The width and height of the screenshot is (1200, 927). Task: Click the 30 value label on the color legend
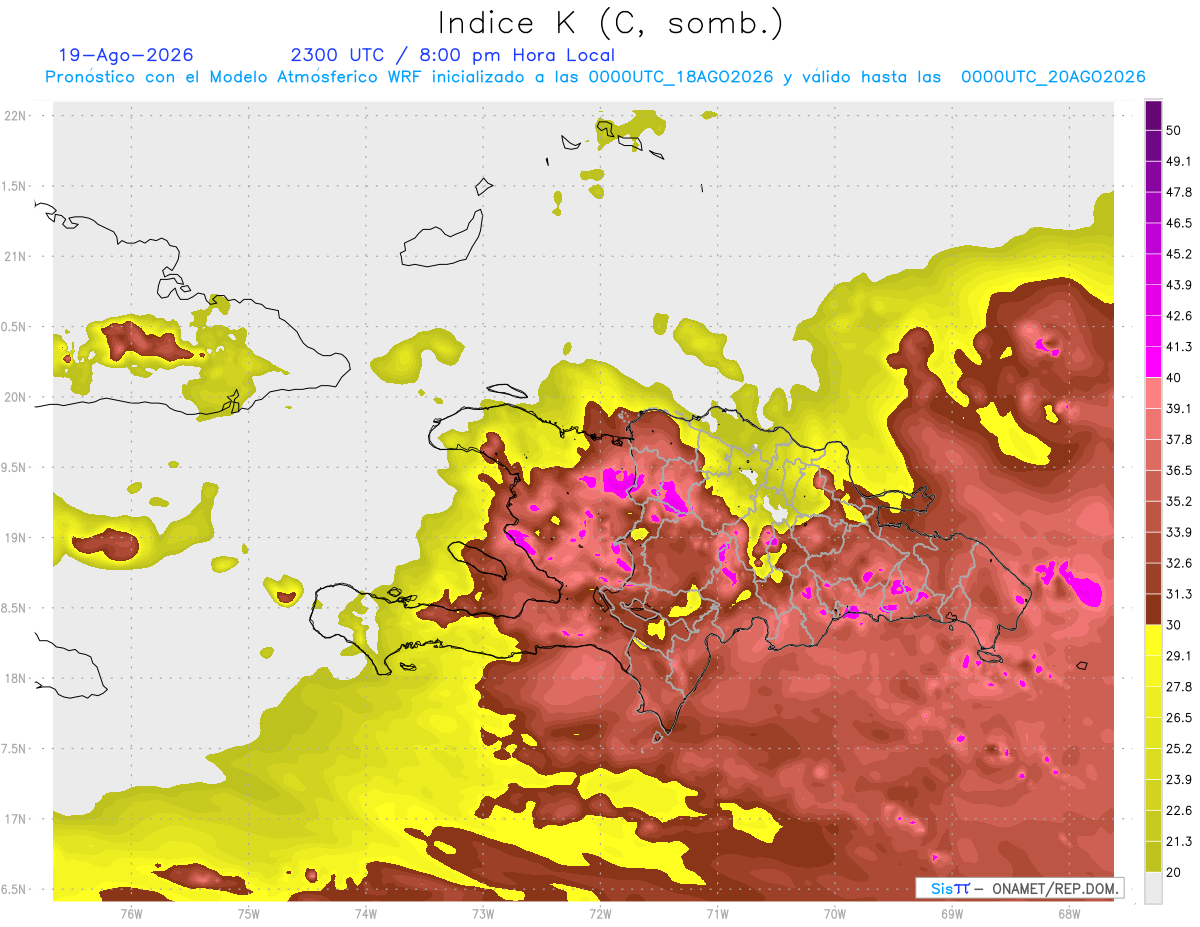(x=1174, y=625)
